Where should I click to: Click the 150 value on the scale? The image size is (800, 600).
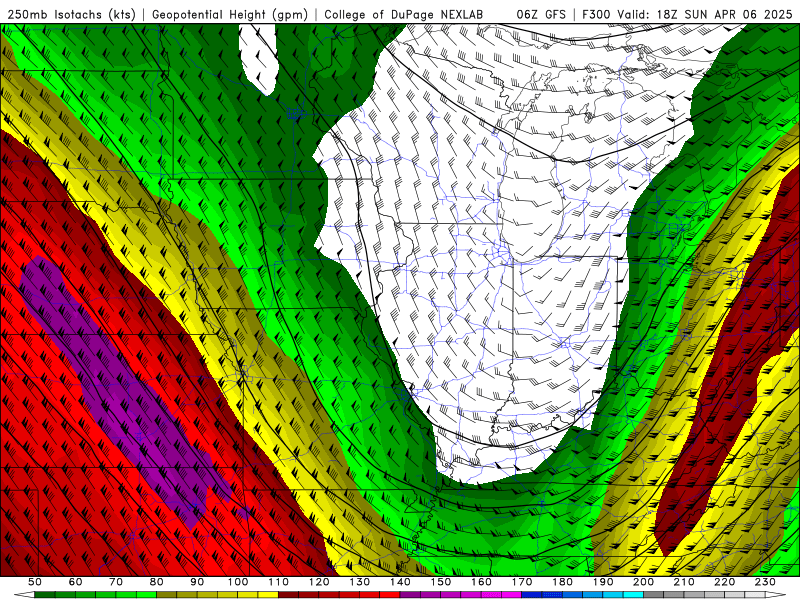pyautogui.click(x=441, y=582)
